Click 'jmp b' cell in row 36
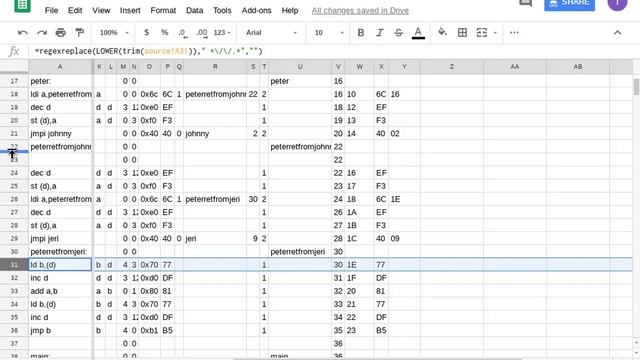The height and width of the screenshot is (360, 640). coord(60,330)
